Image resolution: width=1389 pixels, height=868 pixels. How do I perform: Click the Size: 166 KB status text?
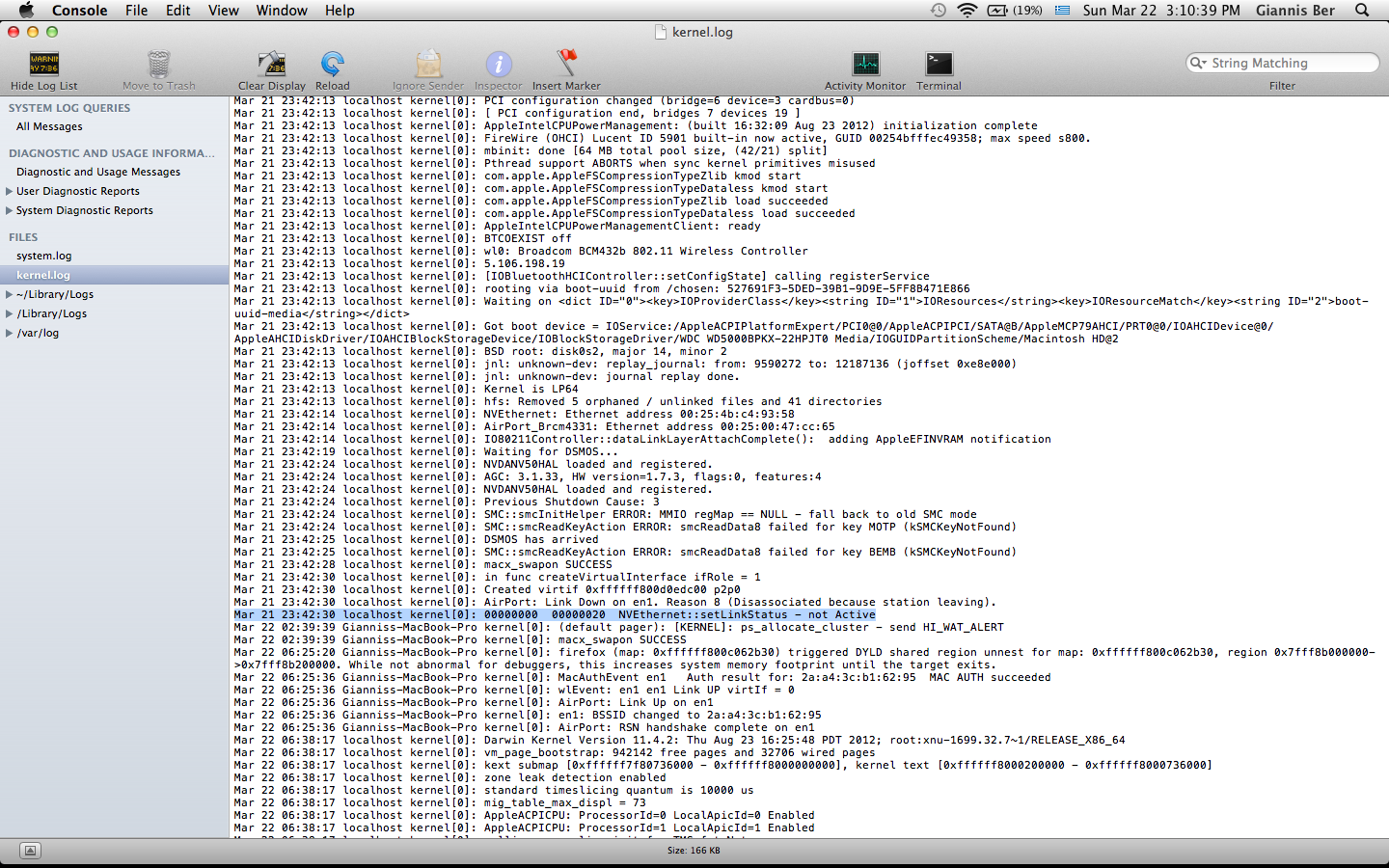pyautogui.click(x=694, y=851)
